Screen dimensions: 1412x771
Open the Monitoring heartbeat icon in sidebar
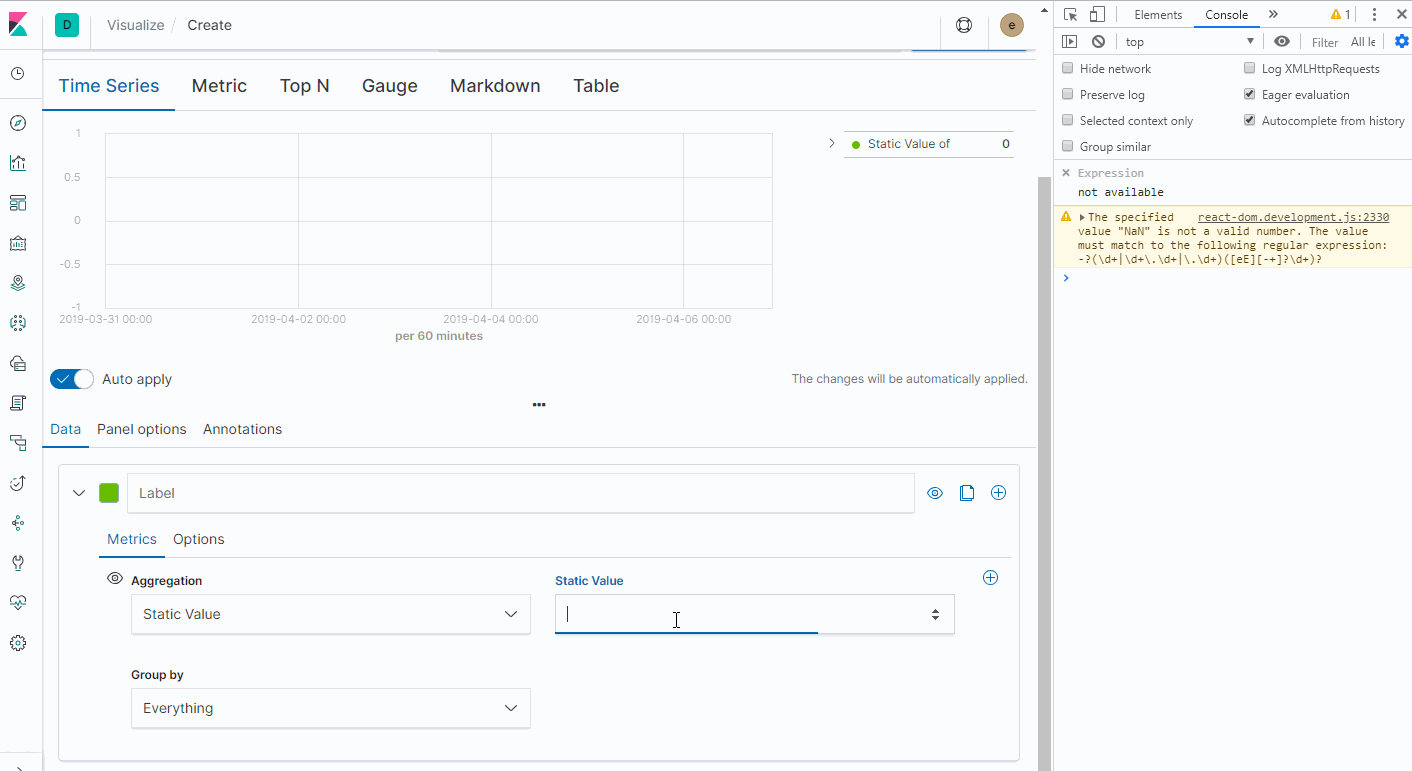pos(17,602)
